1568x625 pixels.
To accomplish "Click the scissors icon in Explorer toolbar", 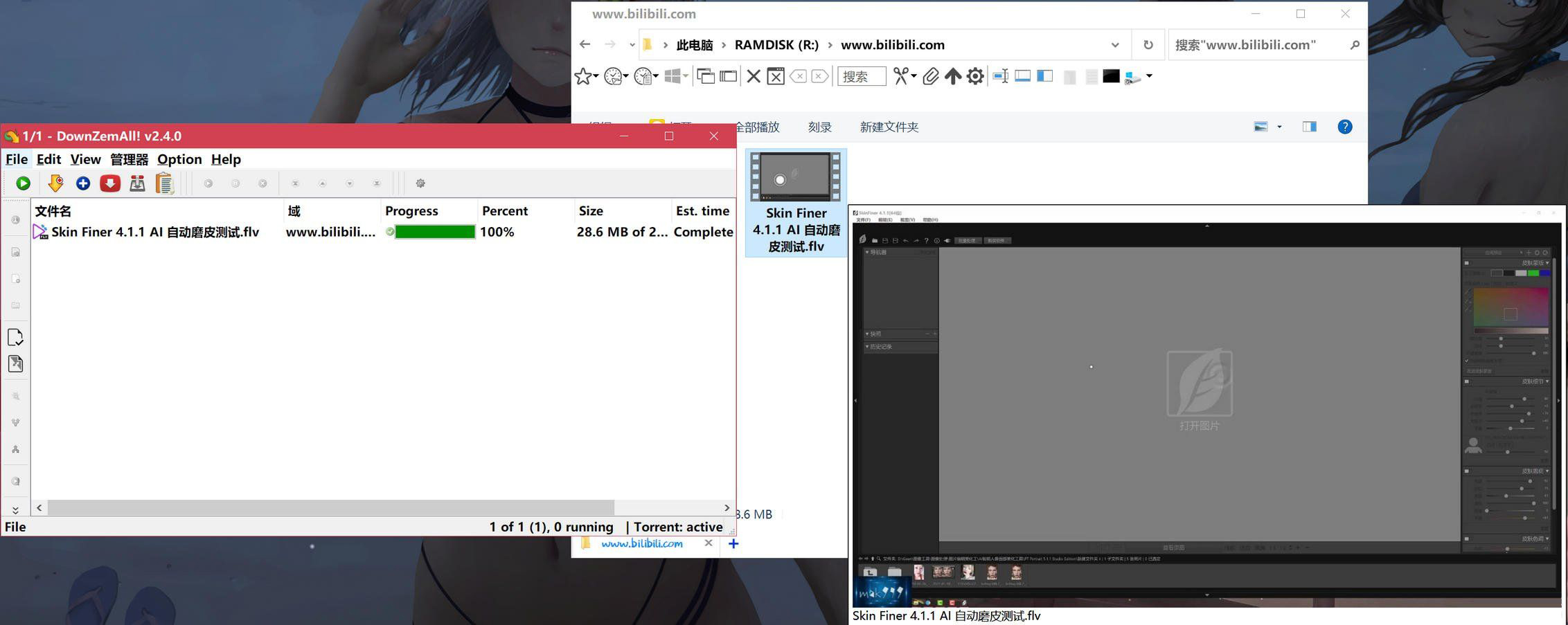I will [901, 76].
